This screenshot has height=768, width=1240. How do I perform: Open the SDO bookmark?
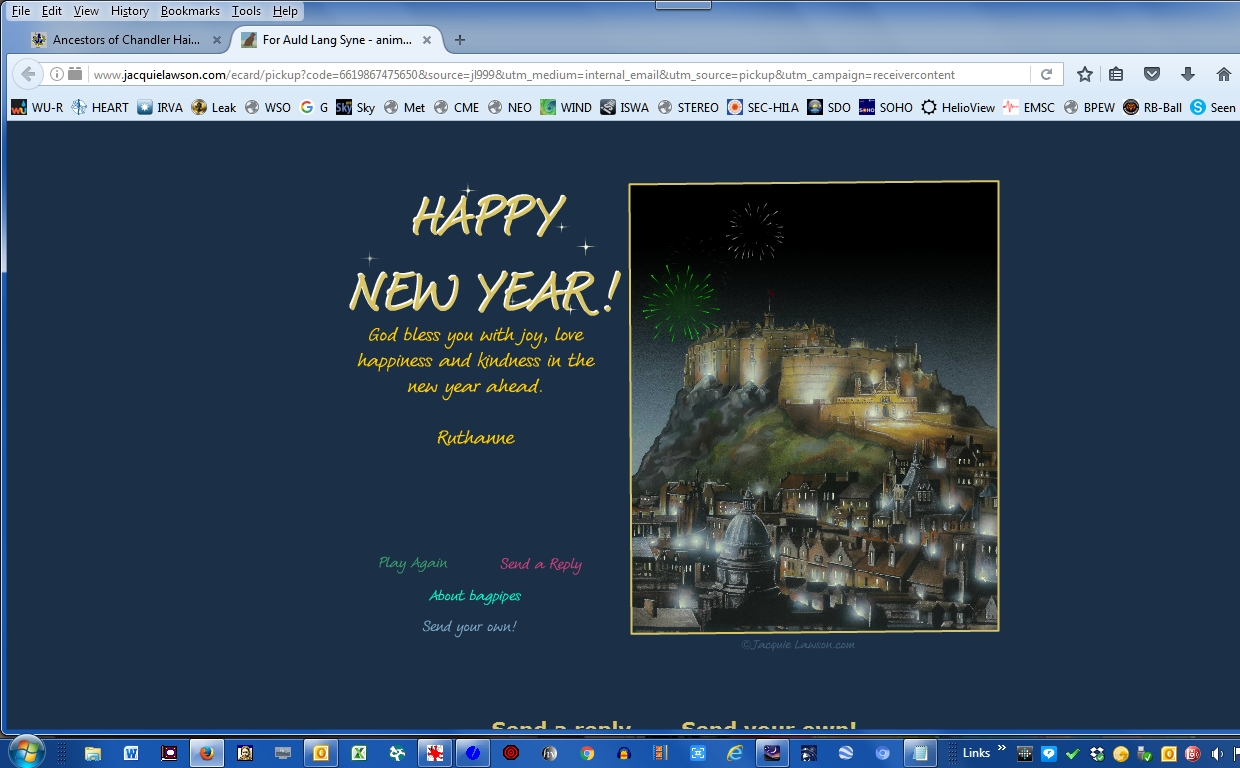pos(829,107)
